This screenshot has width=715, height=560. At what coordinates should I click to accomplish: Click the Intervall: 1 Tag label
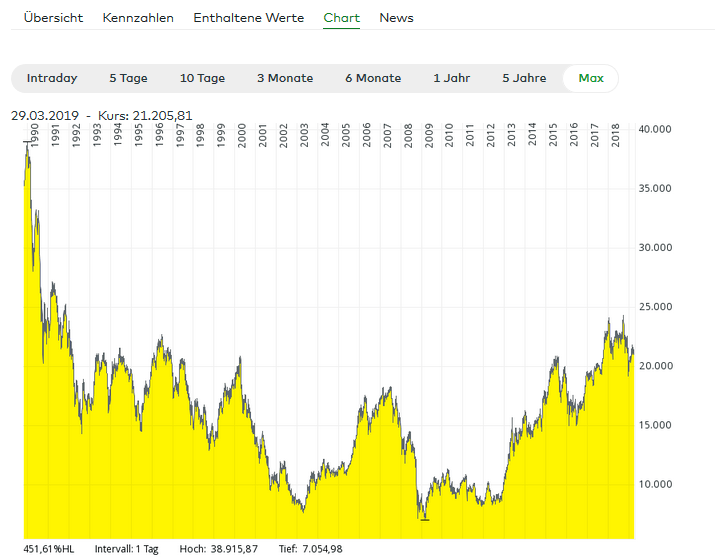point(126,549)
